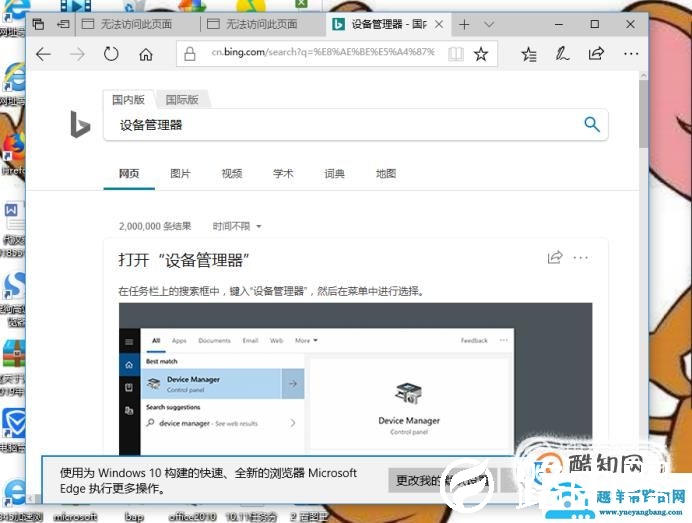Go back with the browser back arrow
Viewport: 692px width, 523px height.
[43, 54]
